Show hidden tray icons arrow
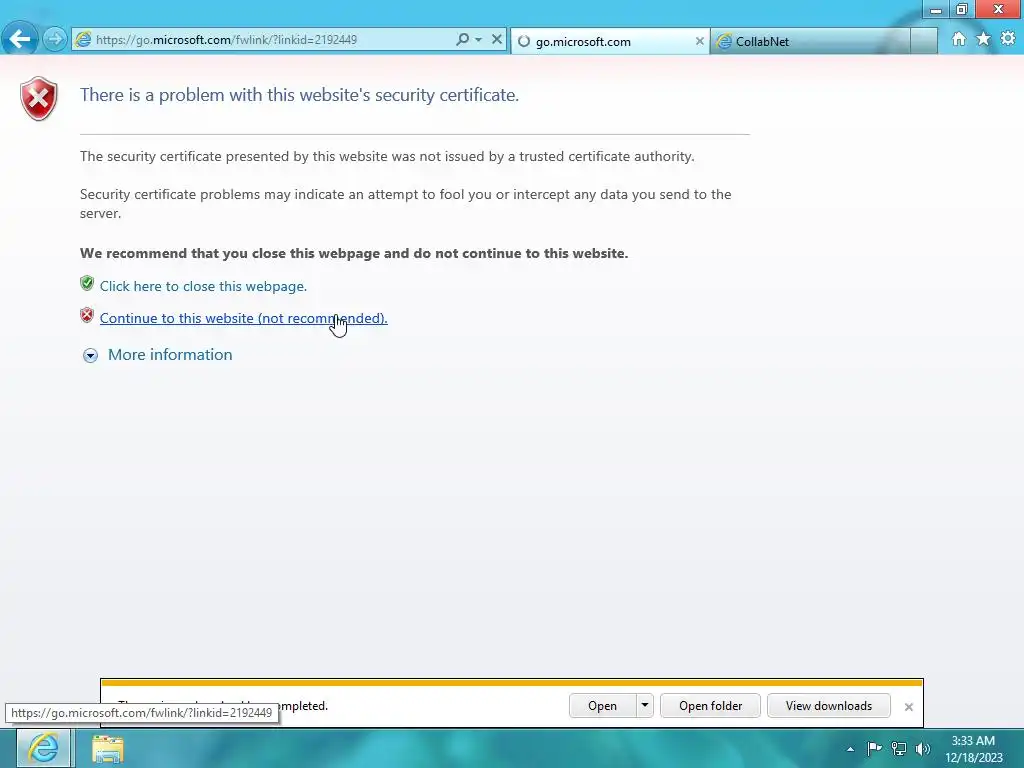This screenshot has height=768, width=1024. click(850, 749)
